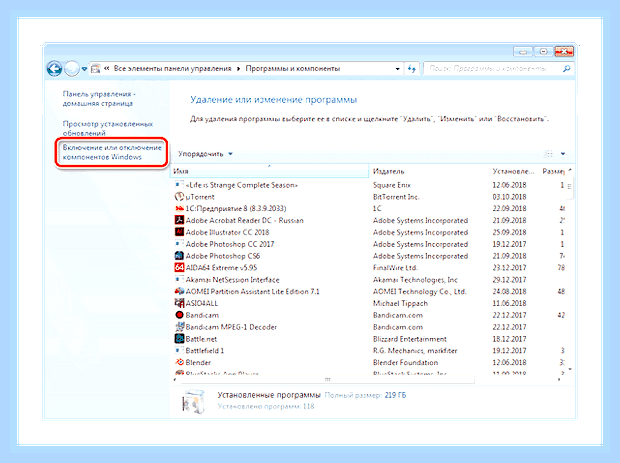Click install date '24.08.2018' cell

pos(509,291)
